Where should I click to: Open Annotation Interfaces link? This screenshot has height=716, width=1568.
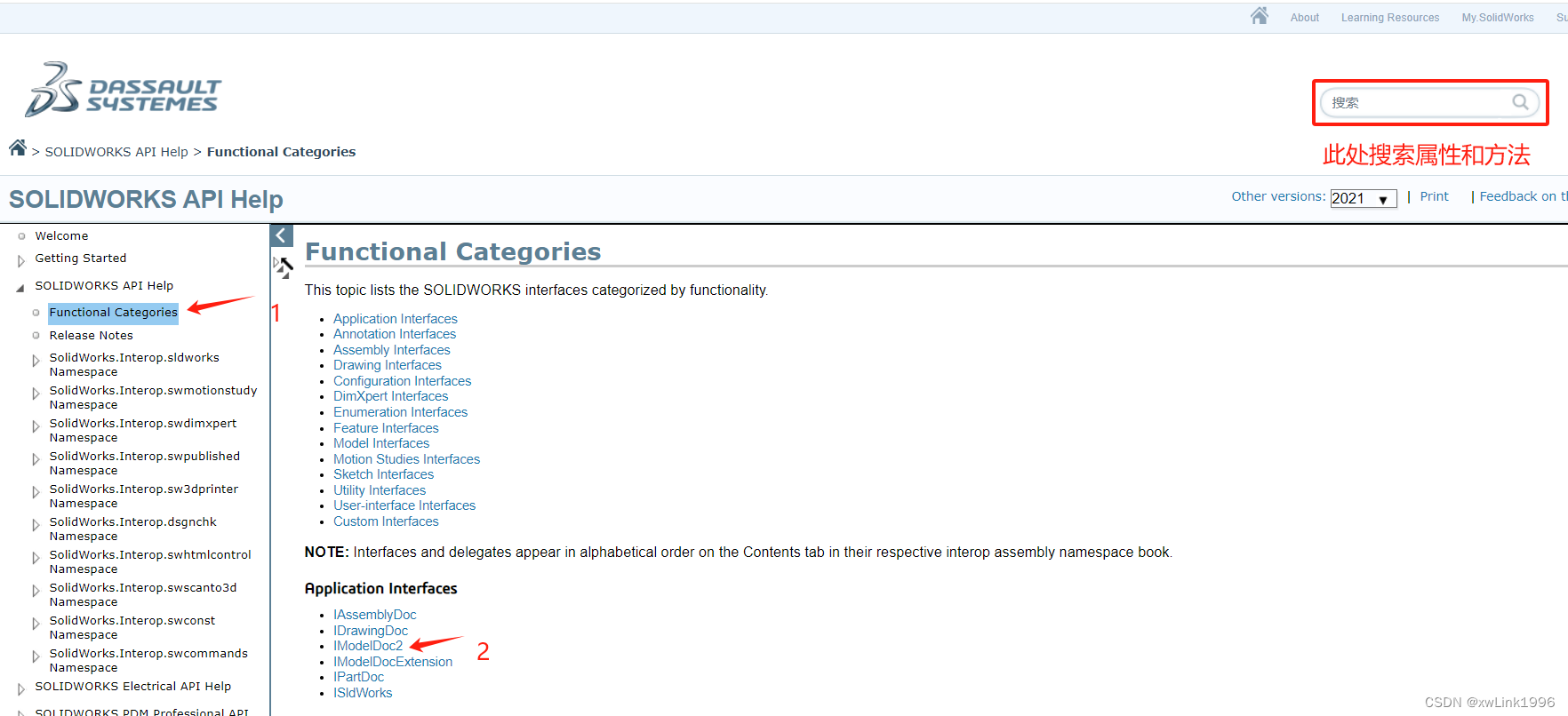(394, 334)
